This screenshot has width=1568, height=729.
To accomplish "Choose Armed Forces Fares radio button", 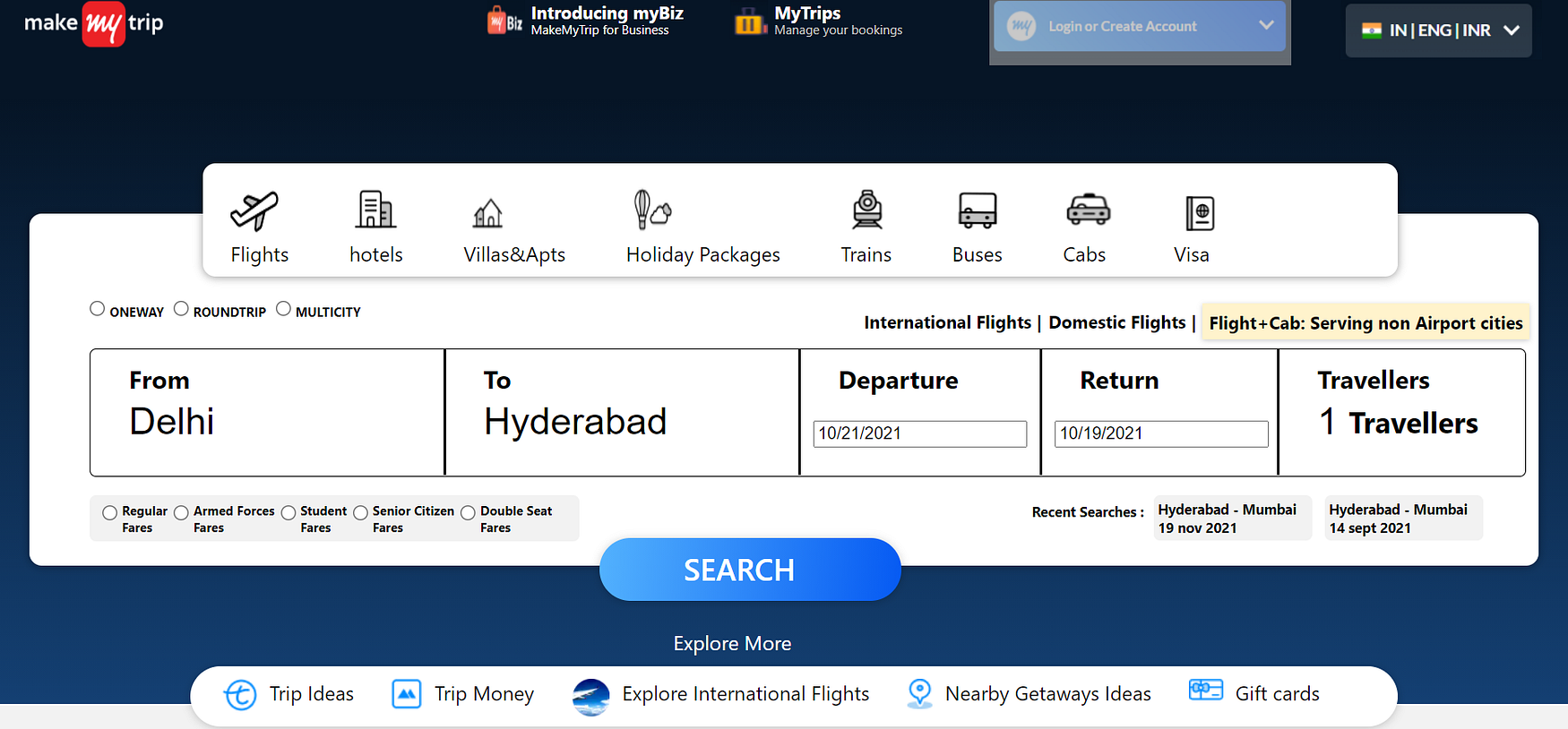I will pyautogui.click(x=181, y=513).
